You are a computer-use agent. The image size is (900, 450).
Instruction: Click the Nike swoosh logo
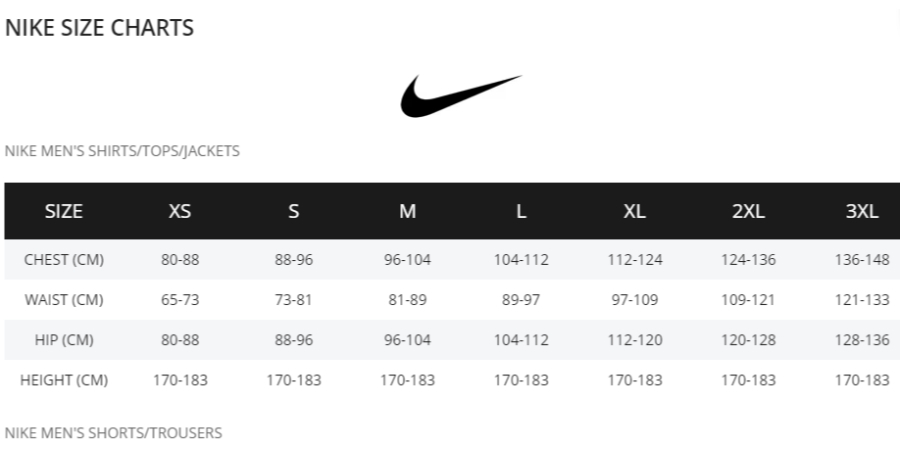(461, 96)
